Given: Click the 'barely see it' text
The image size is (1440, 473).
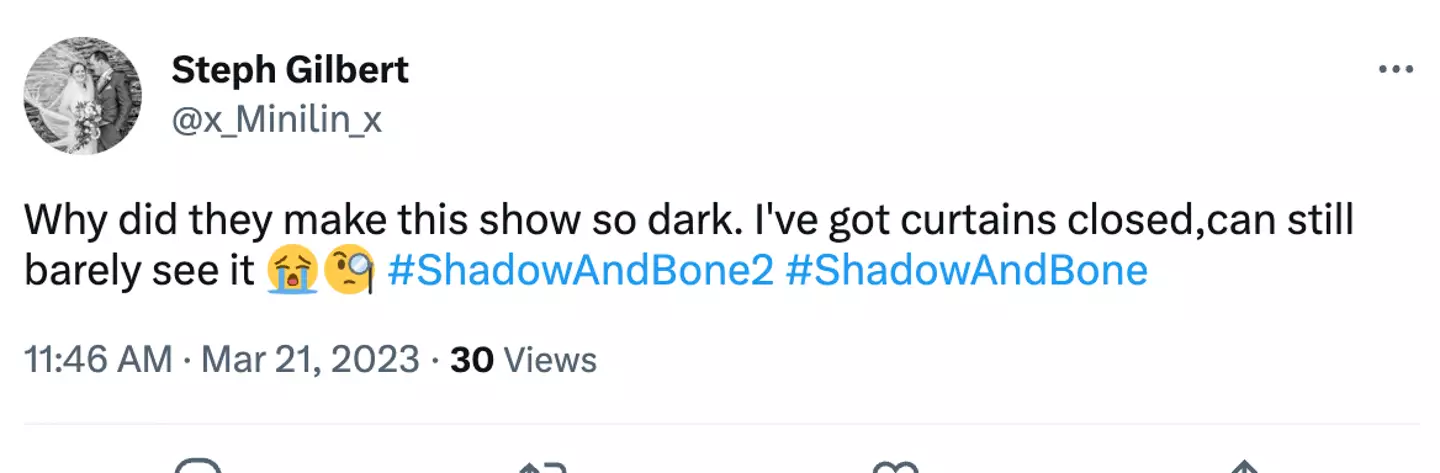Looking at the screenshot, I should 139,271.
